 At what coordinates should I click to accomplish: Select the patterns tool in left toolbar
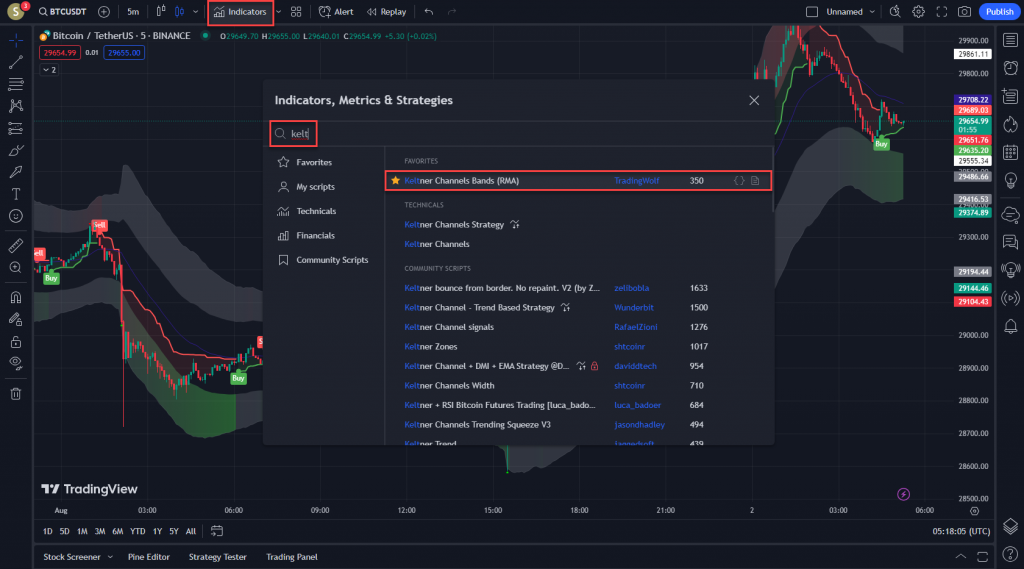pyautogui.click(x=16, y=106)
